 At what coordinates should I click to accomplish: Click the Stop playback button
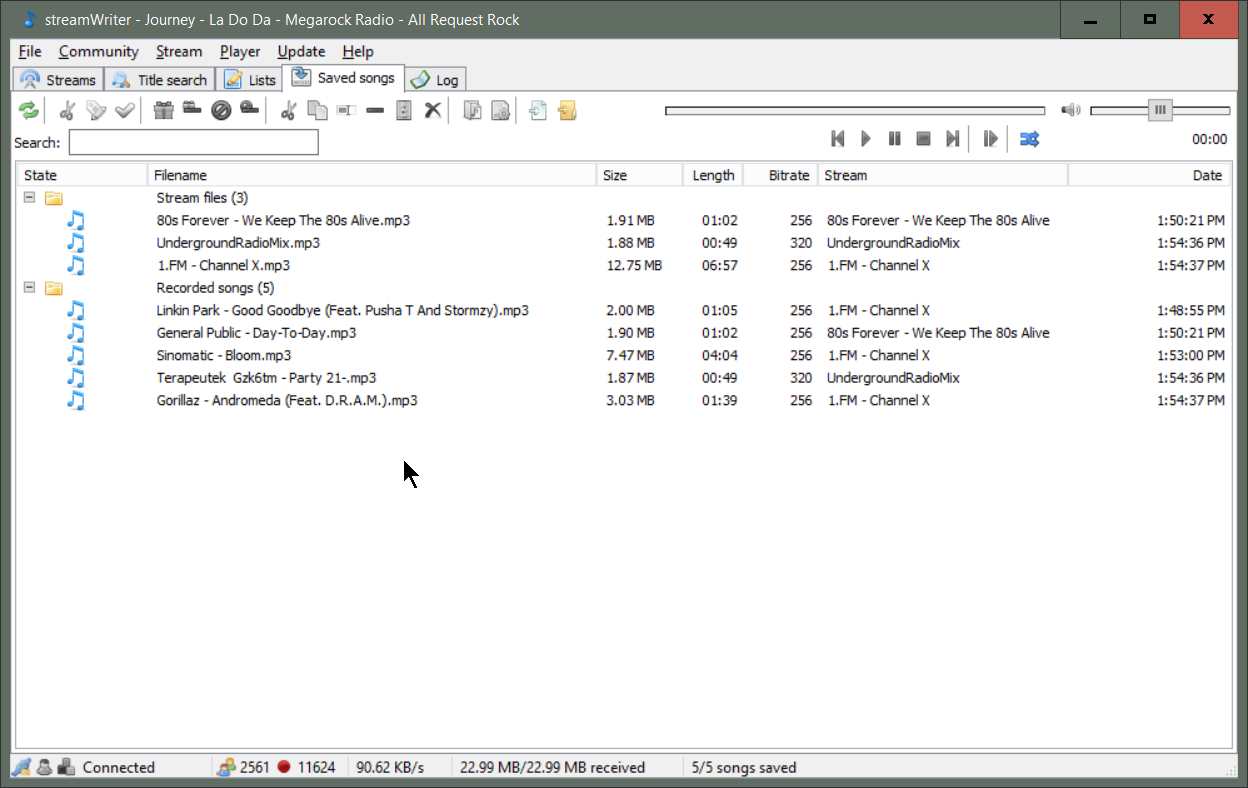924,139
